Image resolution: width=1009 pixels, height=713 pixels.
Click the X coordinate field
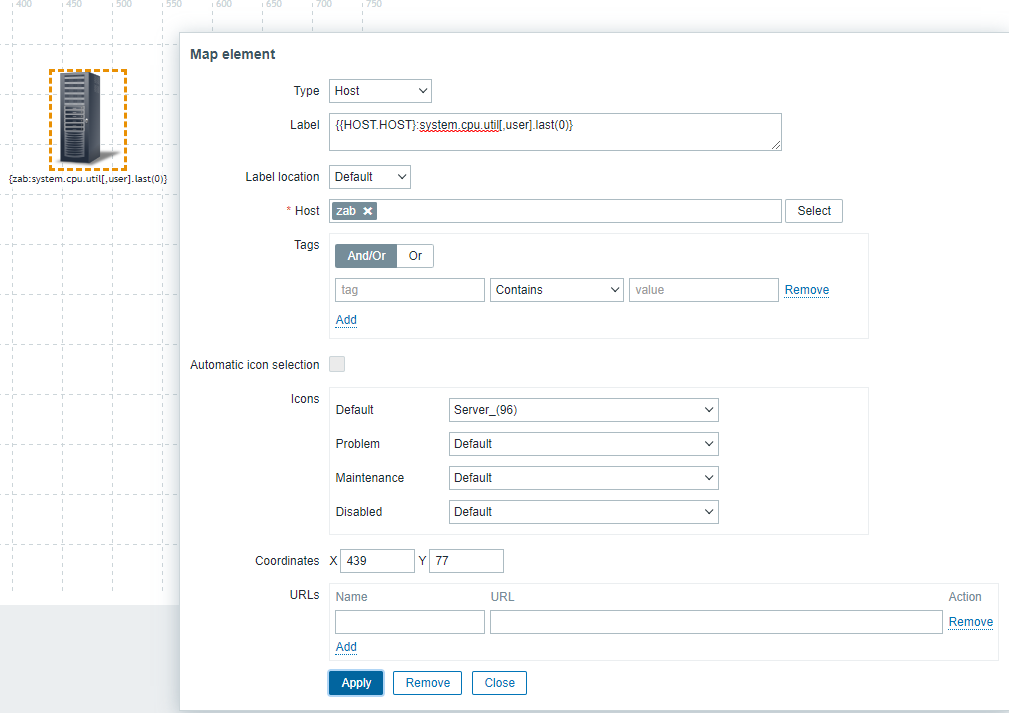pyautogui.click(x=377, y=561)
